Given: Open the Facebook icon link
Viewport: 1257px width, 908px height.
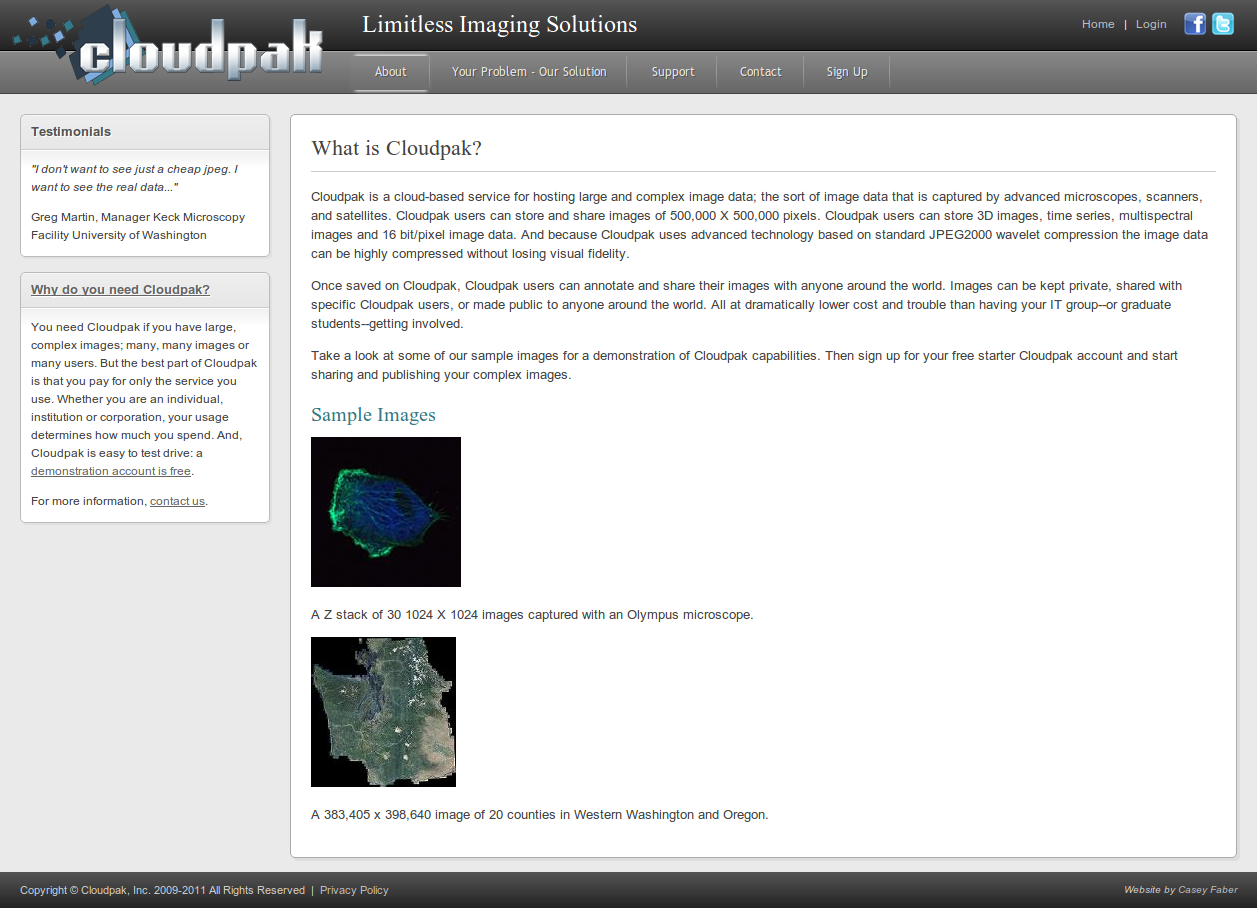Looking at the screenshot, I should [x=1195, y=24].
